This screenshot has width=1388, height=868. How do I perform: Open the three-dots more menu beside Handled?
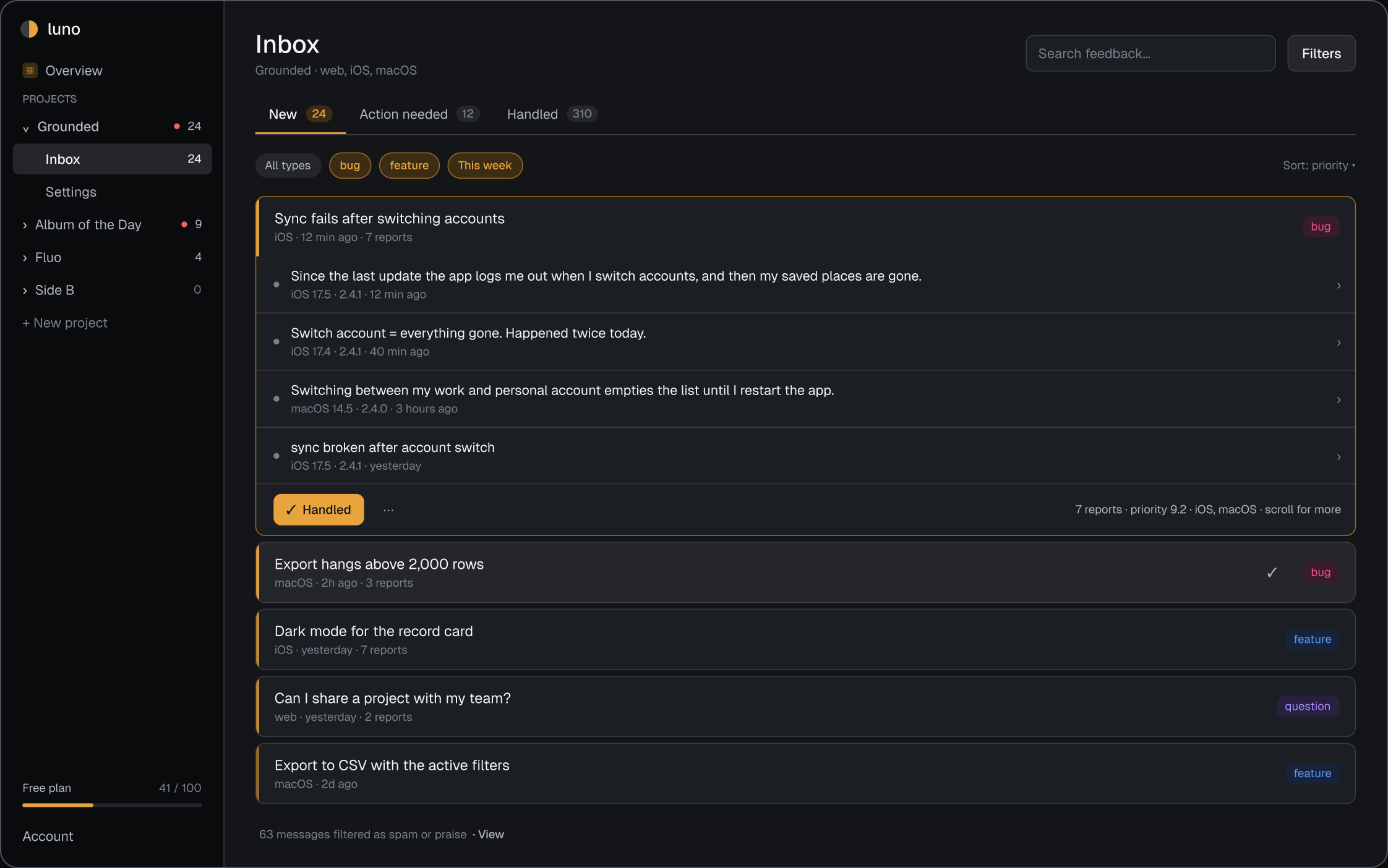[x=388, y=510]
